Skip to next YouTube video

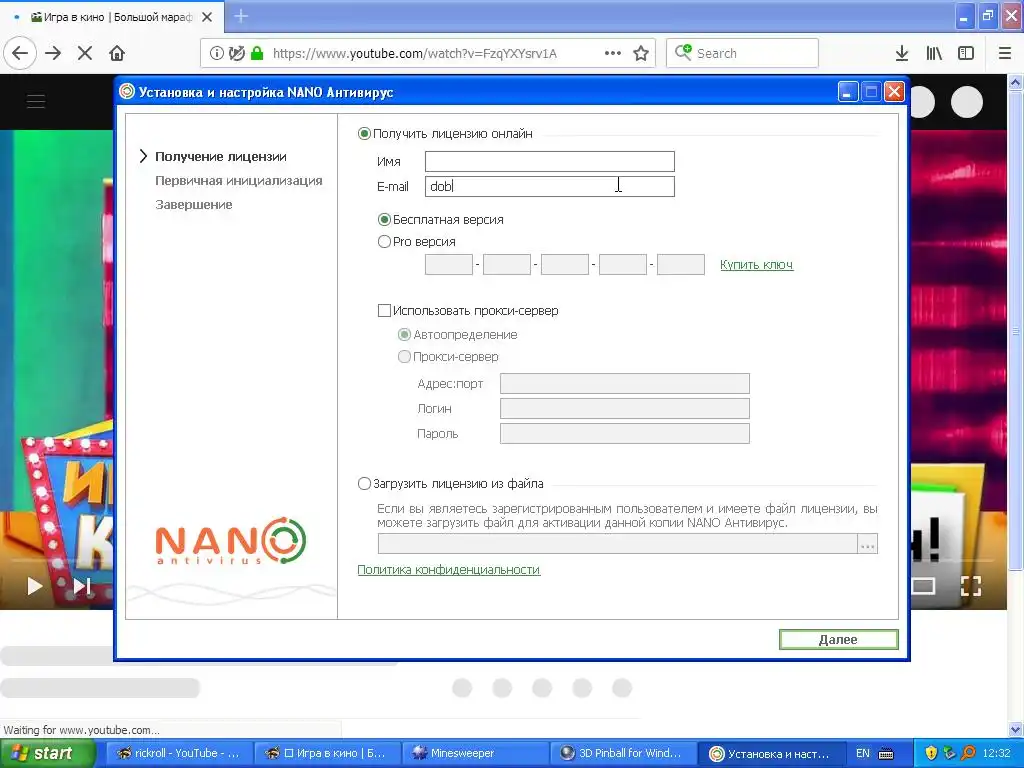[82, 586]
